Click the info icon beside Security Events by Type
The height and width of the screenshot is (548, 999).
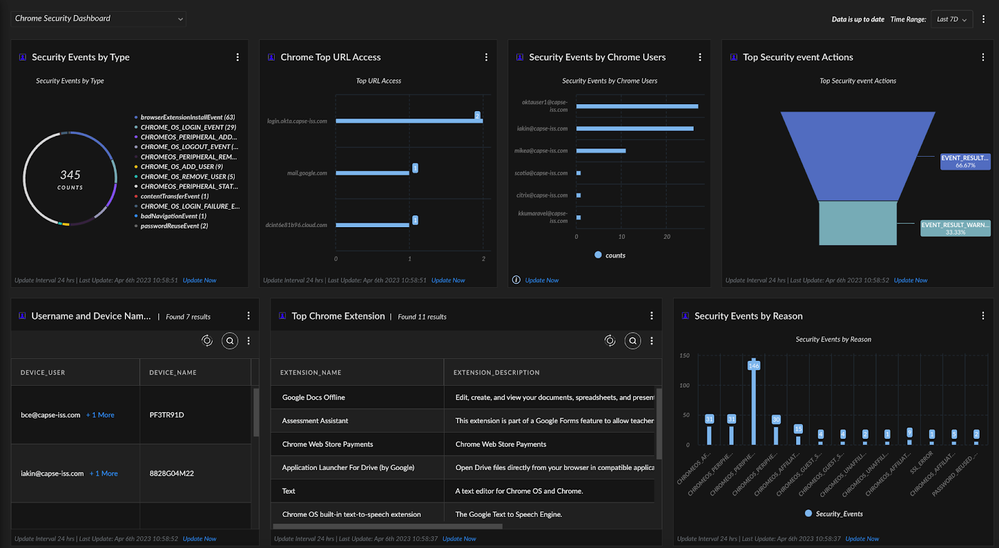tap(22, 57)
